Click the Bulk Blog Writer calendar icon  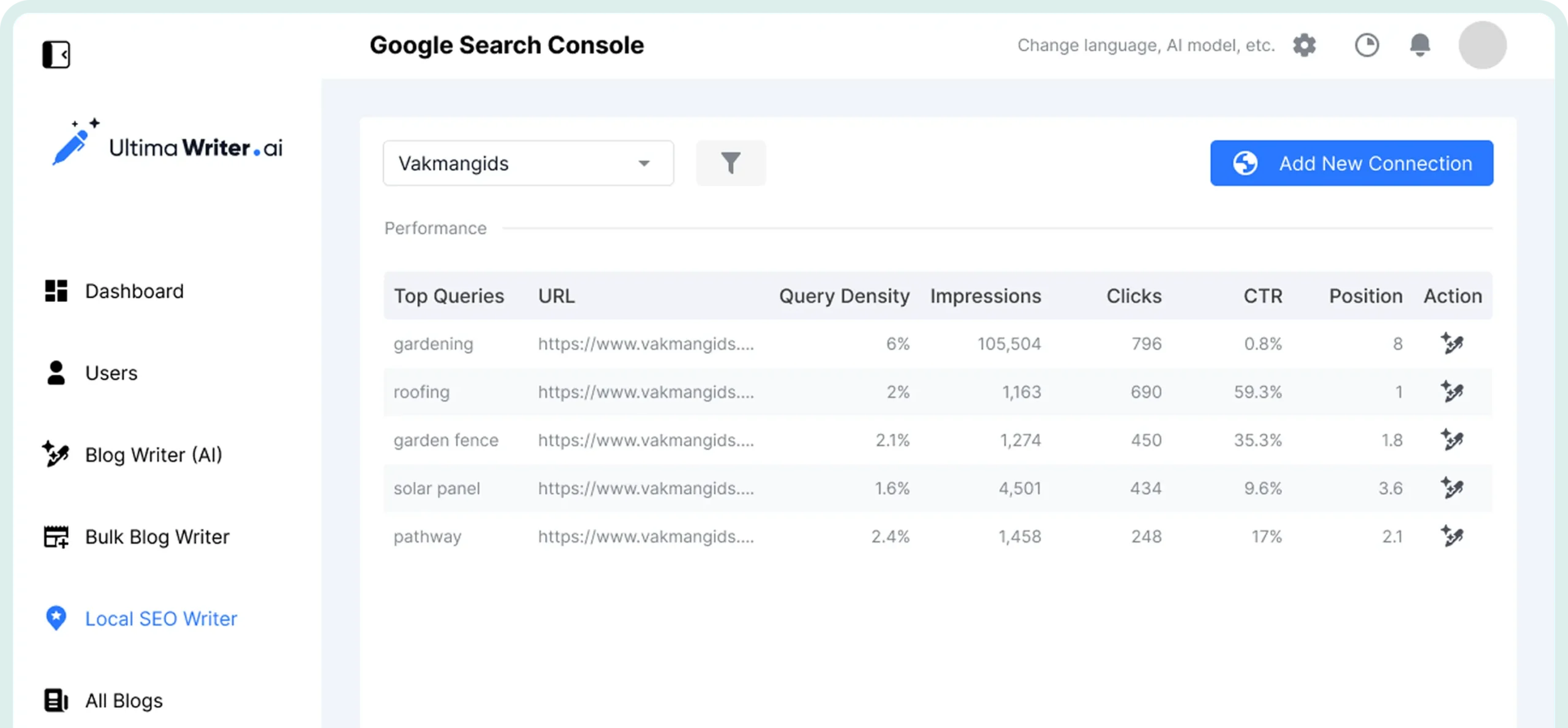[x=56, y=536]
